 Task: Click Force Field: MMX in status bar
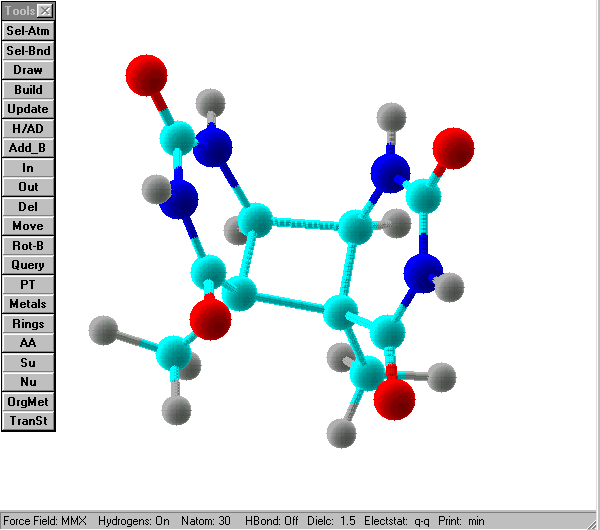(45, 521)
